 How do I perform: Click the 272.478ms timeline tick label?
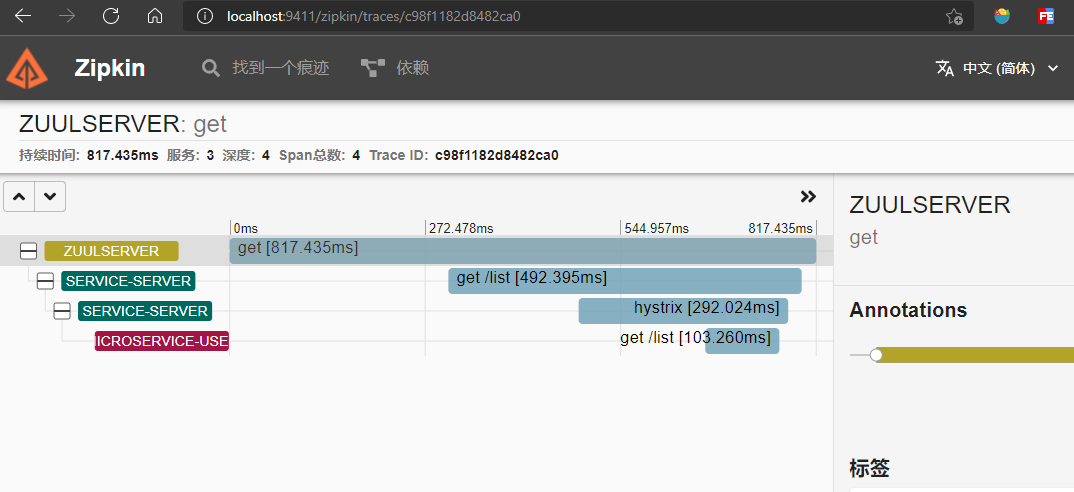[x=461, y=228]
